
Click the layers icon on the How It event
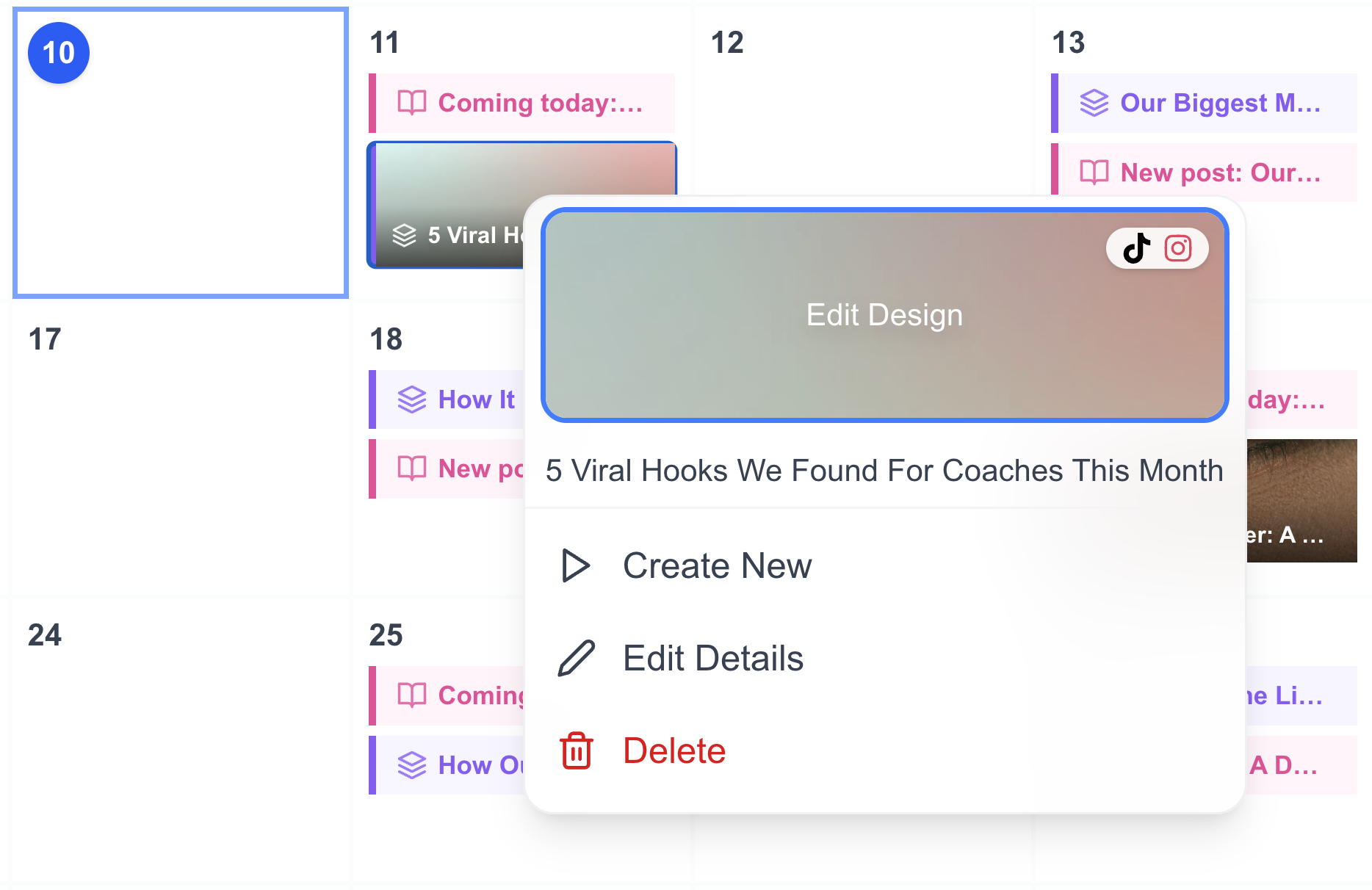pos(412,399)
